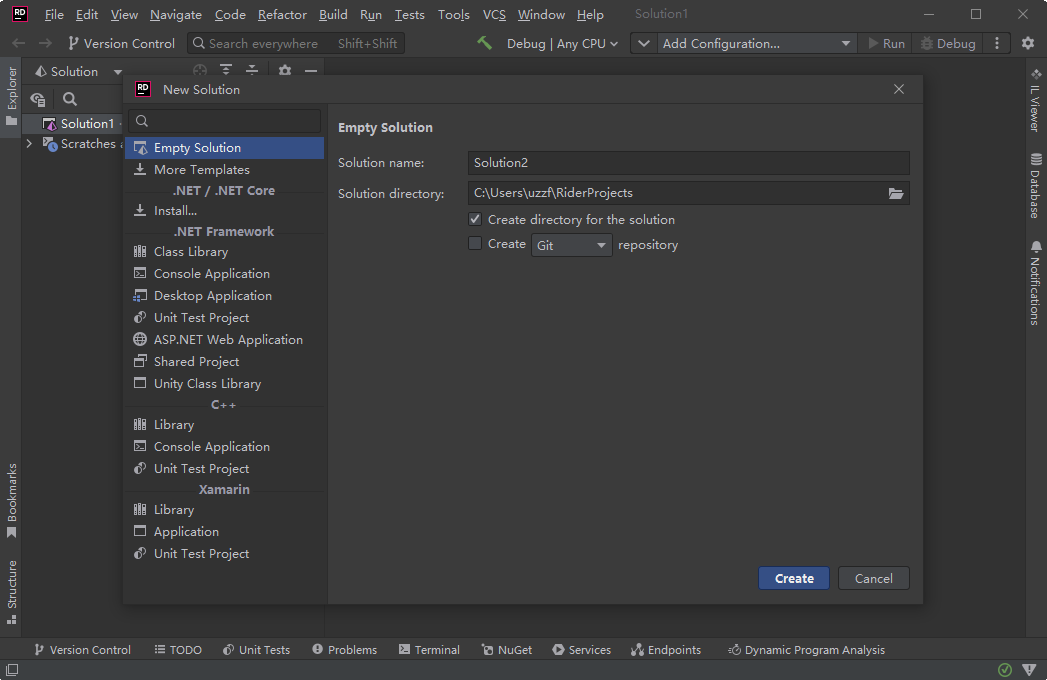
Task: Click the Explorer search magnifier icon
Action: tap(69, 100)
